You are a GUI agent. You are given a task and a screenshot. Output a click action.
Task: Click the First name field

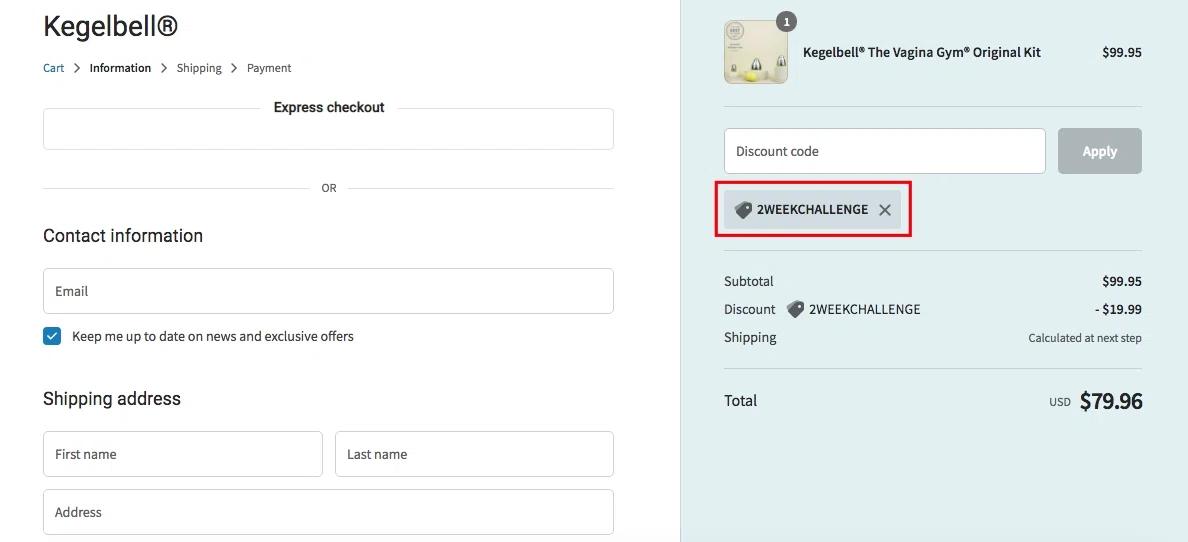coord(182,454)
